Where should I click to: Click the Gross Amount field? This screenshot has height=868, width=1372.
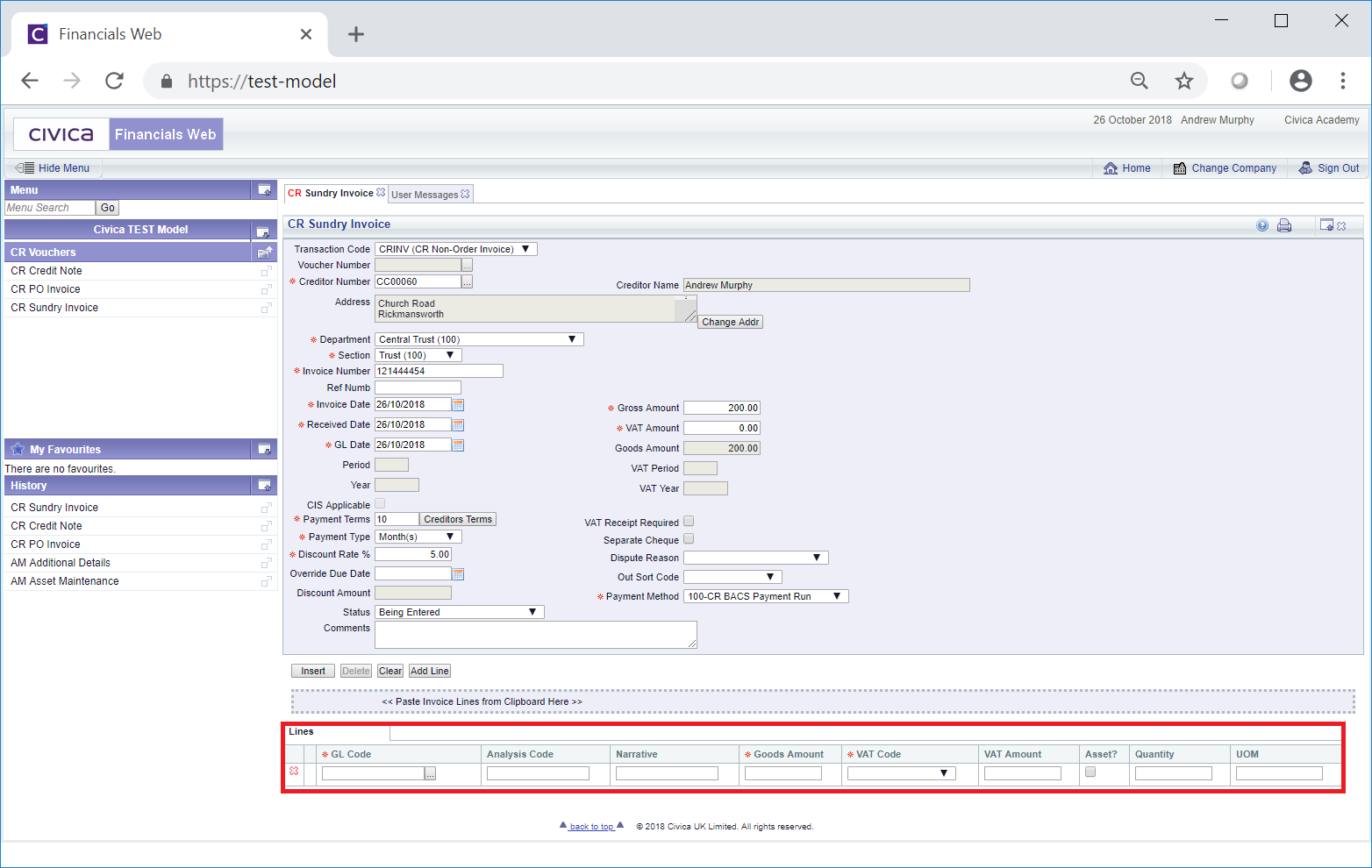pos(722,408)
